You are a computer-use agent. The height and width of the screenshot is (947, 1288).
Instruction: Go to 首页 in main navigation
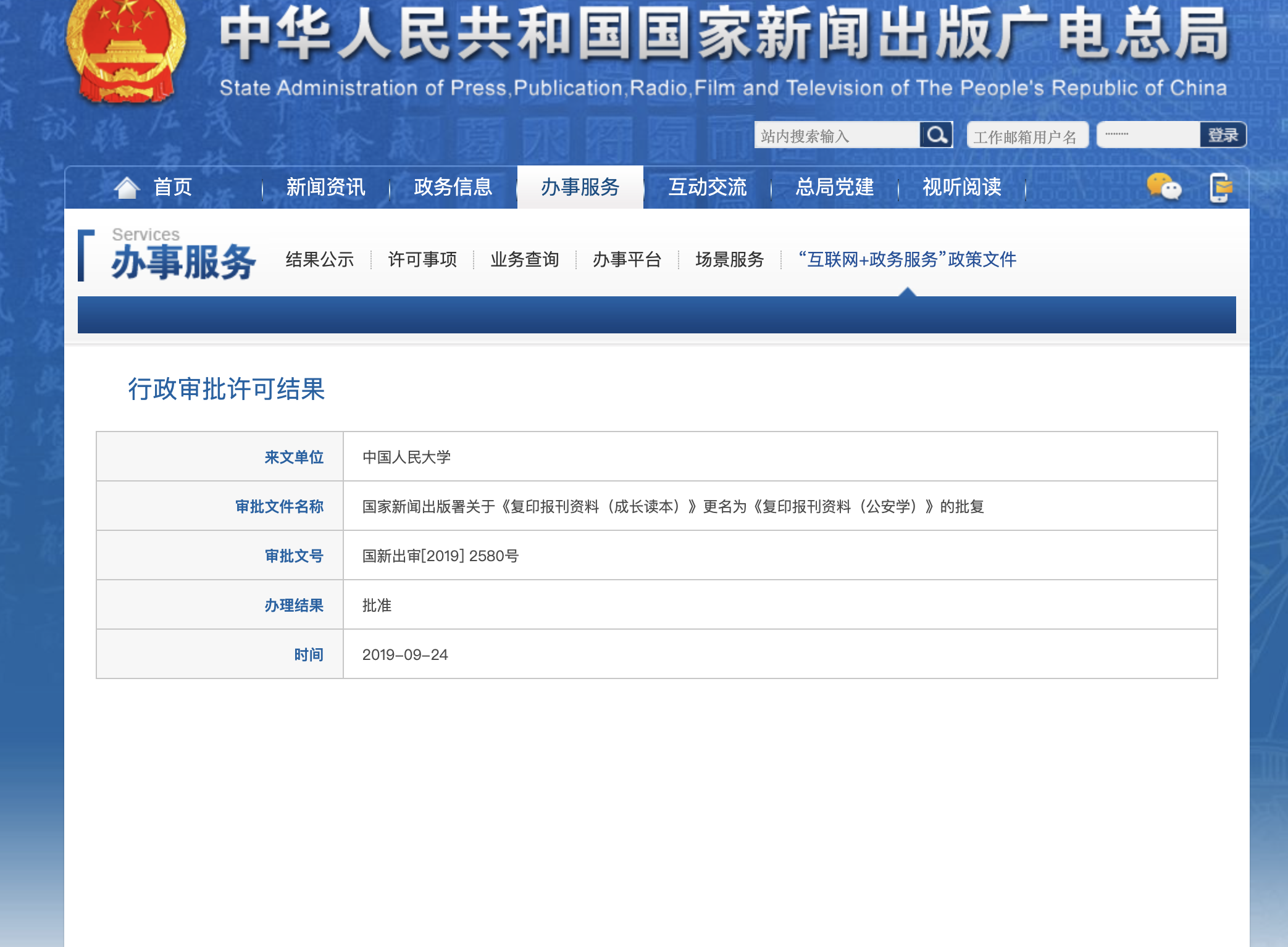(x=173, y=187)
